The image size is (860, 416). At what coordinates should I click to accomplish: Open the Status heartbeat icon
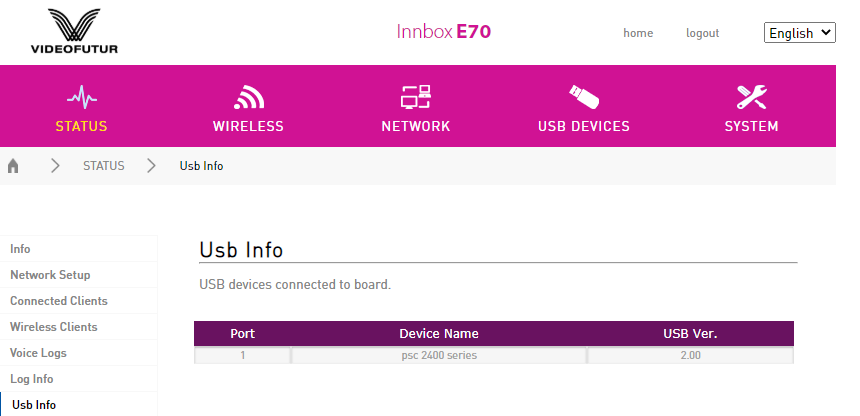81,97
